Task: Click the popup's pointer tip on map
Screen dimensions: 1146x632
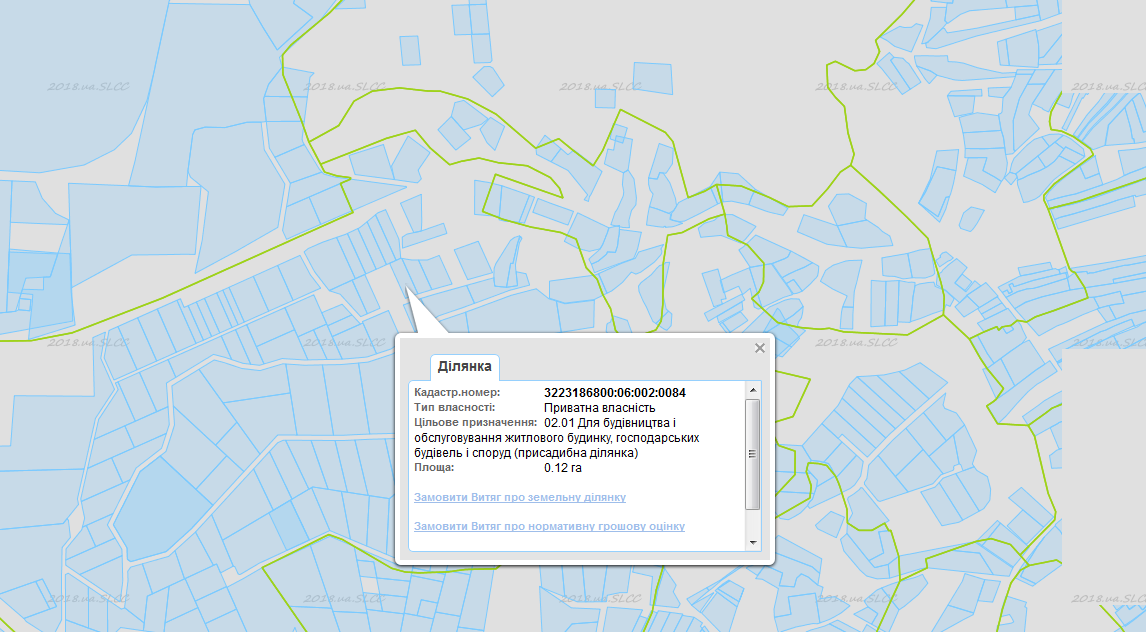Action: tap(407, 289)
